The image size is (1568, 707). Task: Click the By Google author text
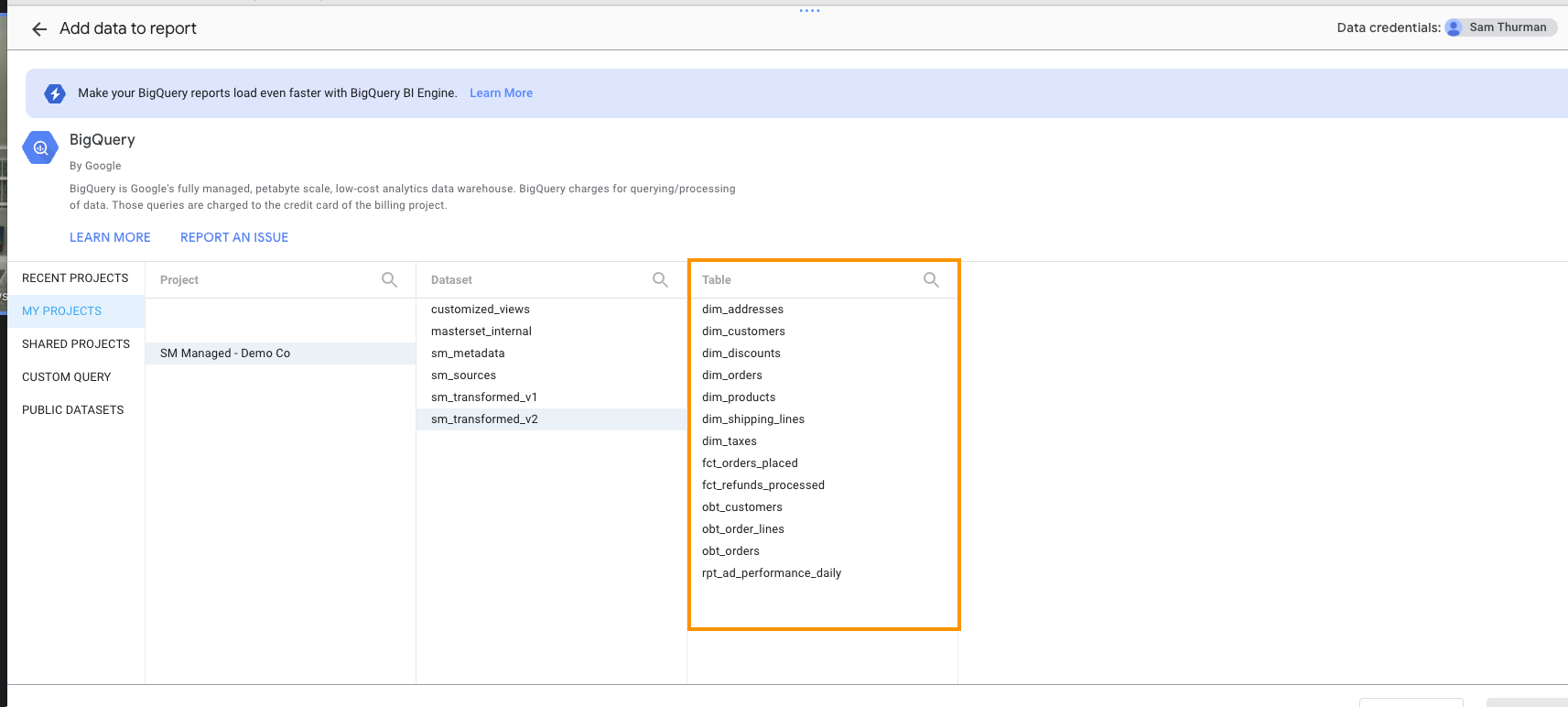click(x=95, y=166)
